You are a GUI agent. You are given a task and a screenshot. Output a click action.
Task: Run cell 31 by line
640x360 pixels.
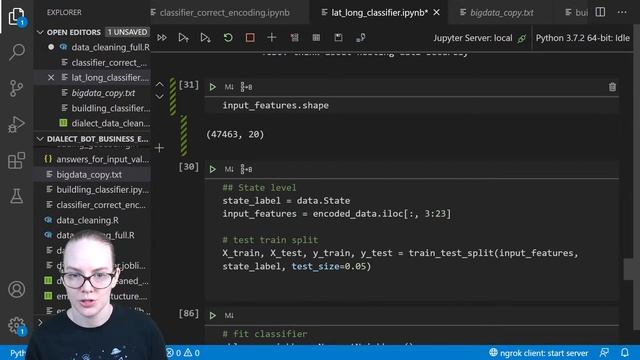(x=246, y=87)
